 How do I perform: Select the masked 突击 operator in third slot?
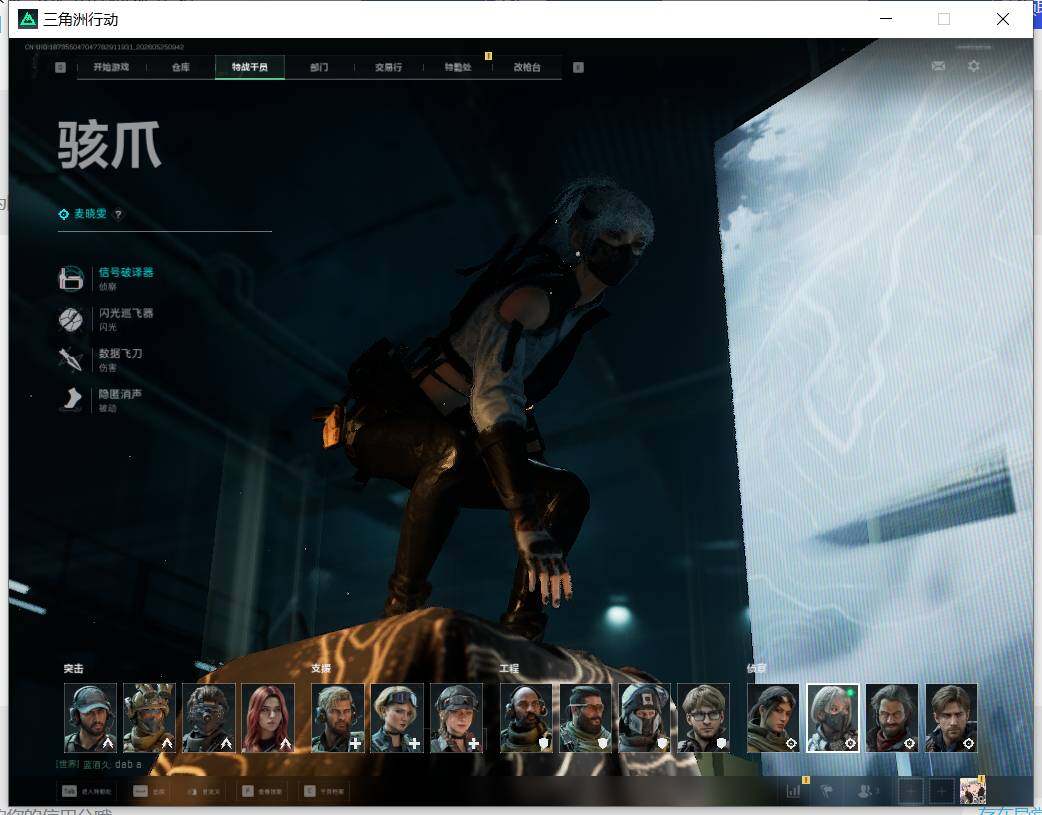(x=209, y=718)
